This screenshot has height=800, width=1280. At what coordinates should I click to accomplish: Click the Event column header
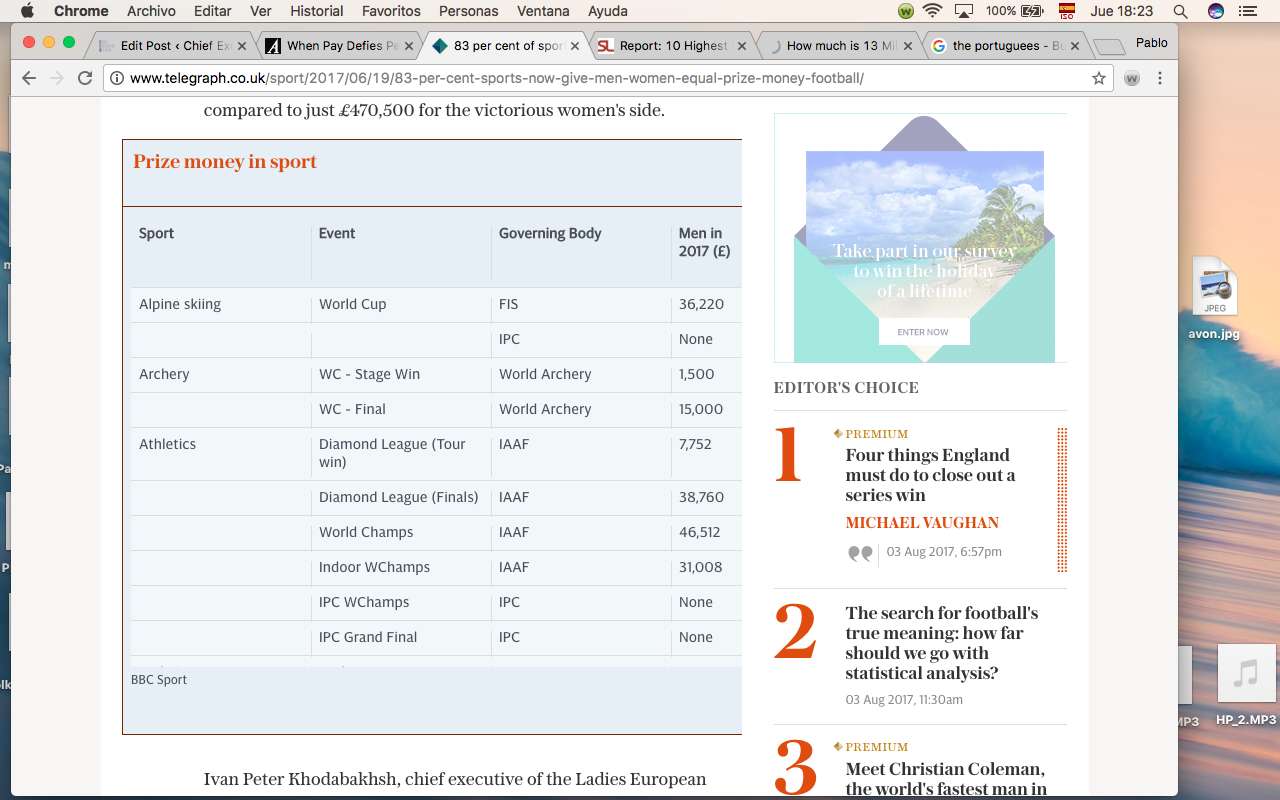337,233
